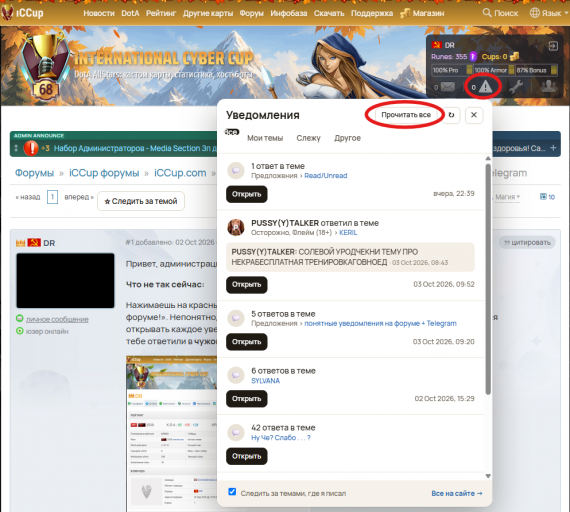Open the iCCup logo home link
The height and width of the screenshot is (512, 570).
coord(23,13)
